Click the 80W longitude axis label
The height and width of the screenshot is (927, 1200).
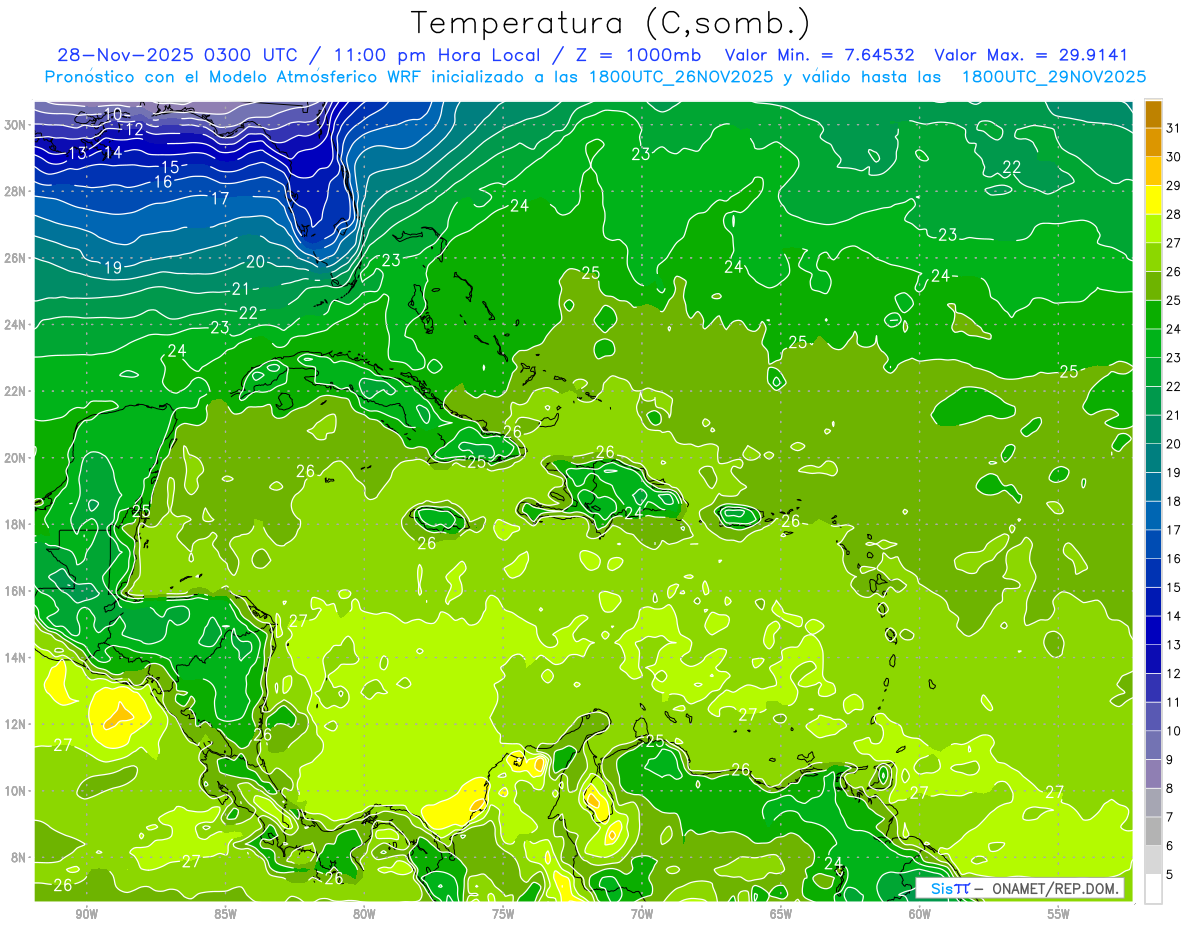(x=364, y=914)
